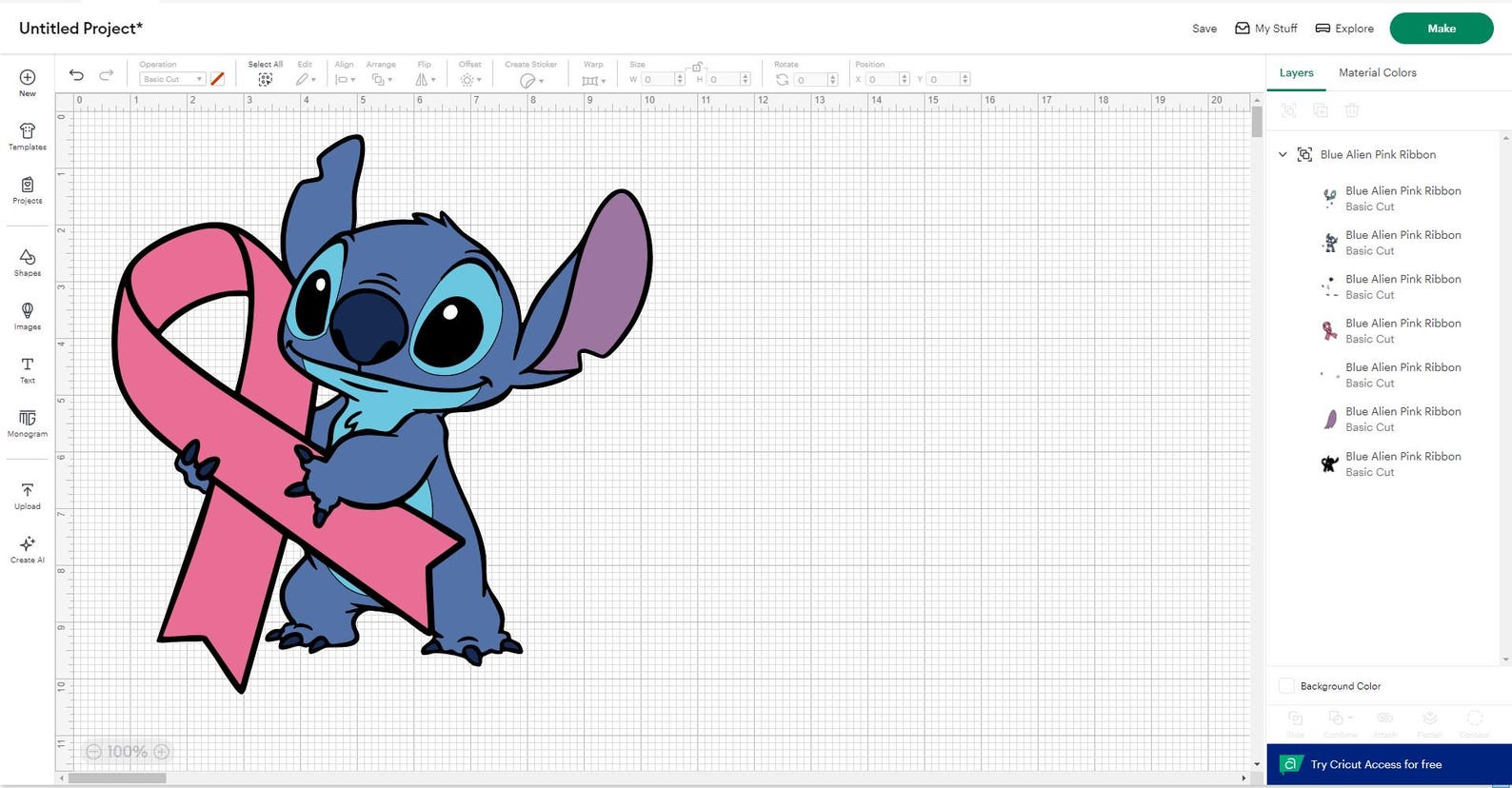The image size is (1512, 788).
Task: Open the Images library
Action: [28, 316]
